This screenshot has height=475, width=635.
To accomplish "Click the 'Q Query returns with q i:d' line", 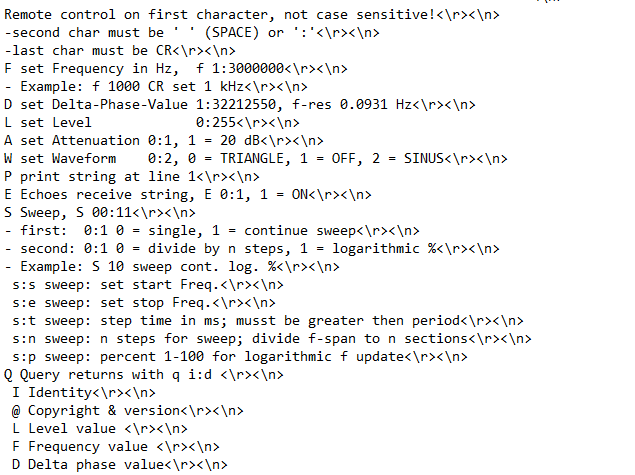I will (x=144, y=375).
